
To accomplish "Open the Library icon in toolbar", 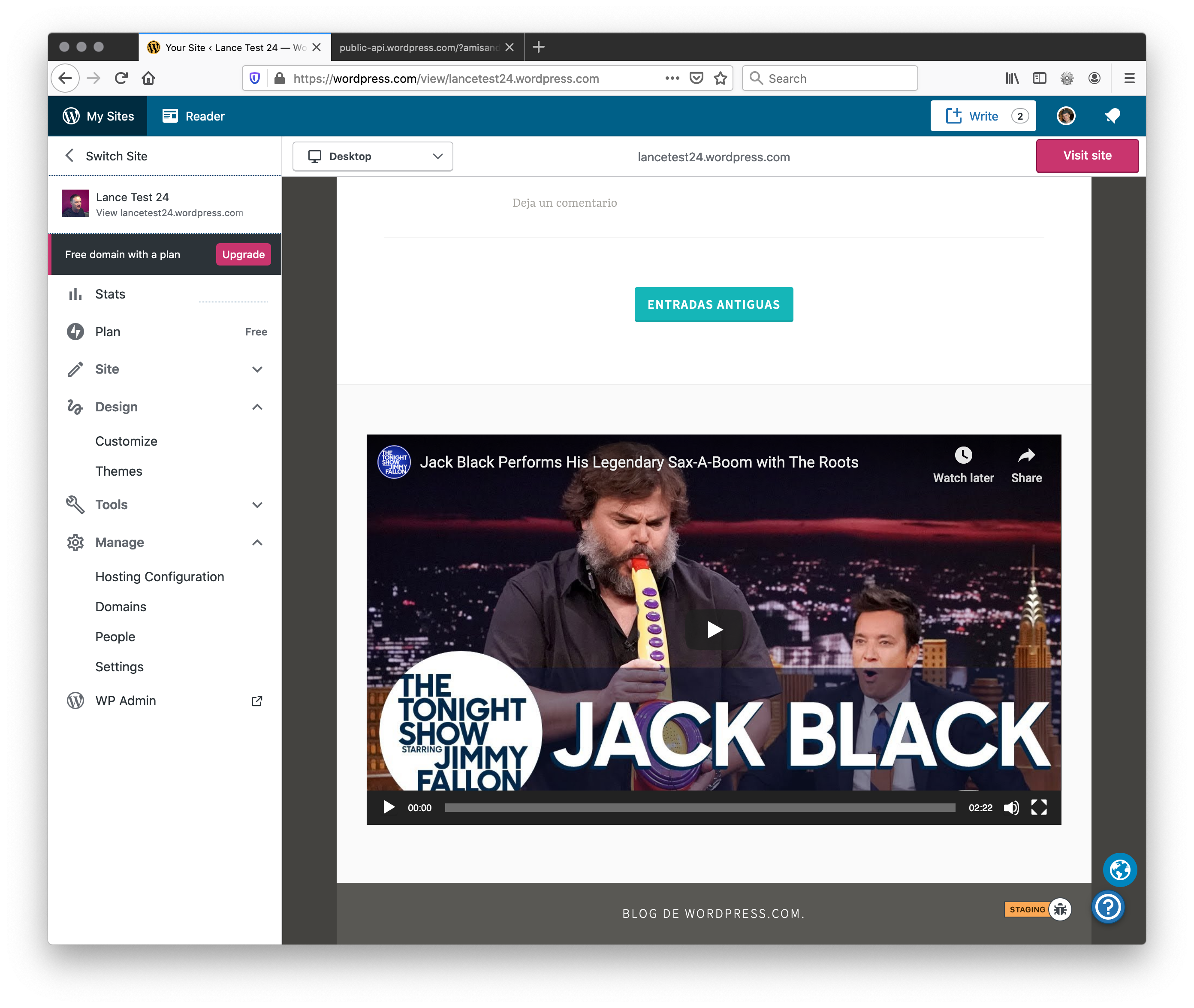I will click(1012, 78).
